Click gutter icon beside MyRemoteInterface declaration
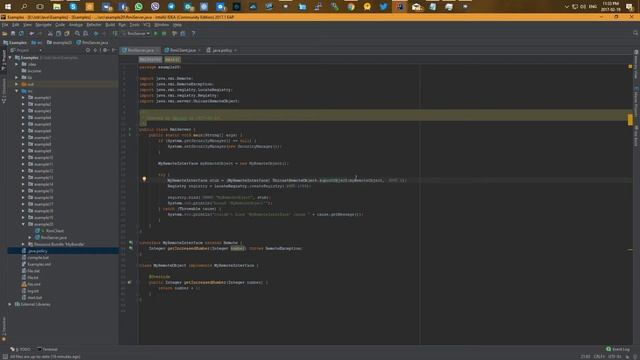Viewport: 640px width, 360px height. (x=131, y=243)
